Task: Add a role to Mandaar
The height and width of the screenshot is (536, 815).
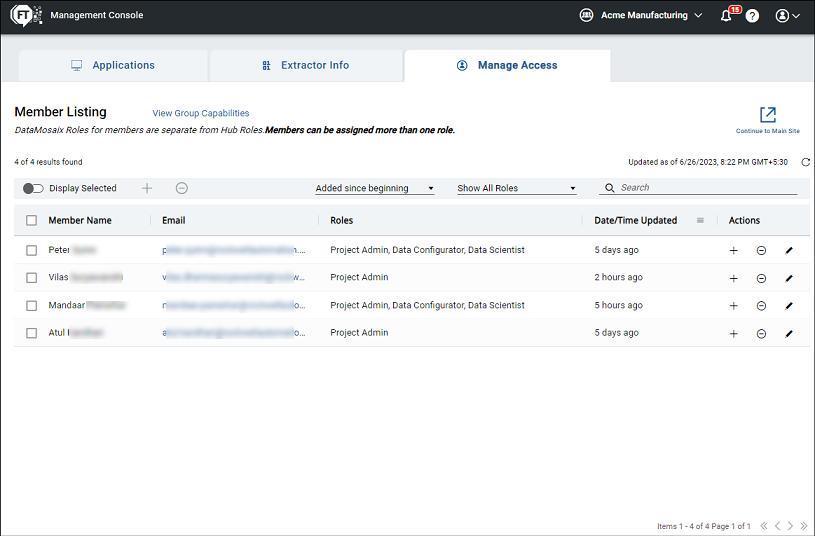Action: click(733, 306)
